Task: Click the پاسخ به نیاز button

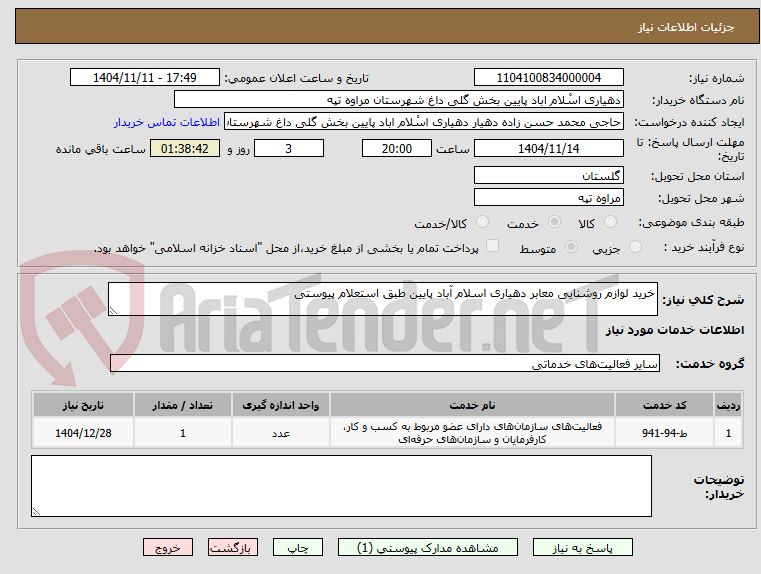Action: tap(582, 547)
